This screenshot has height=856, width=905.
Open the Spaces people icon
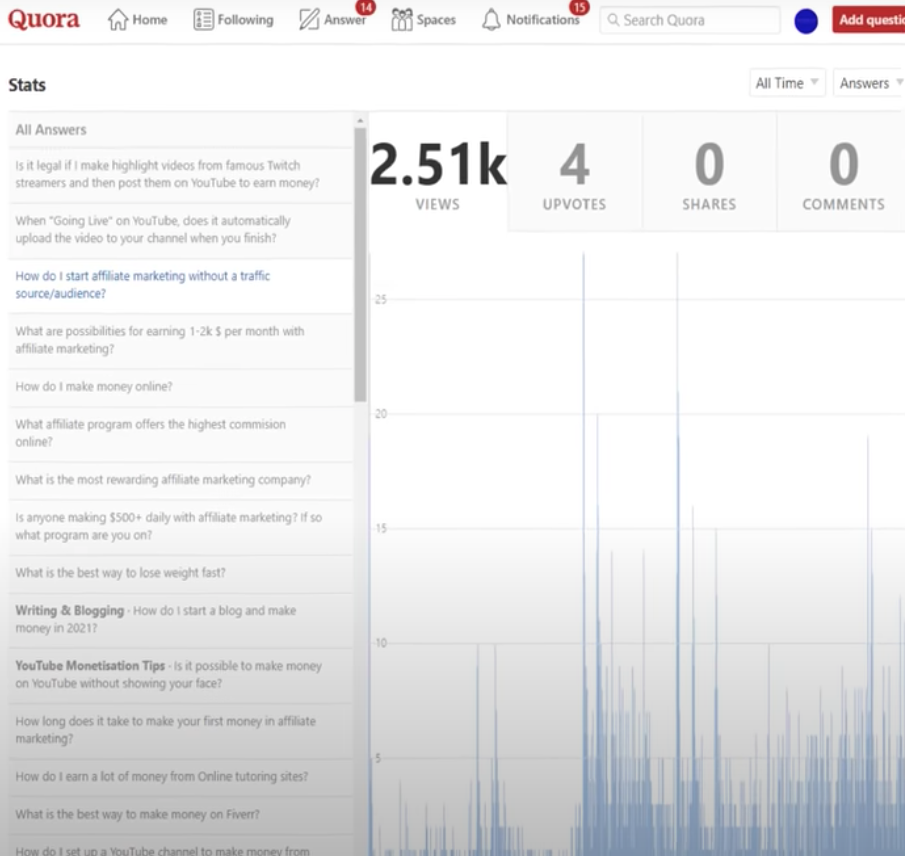pyautogui.click(x=402, y=20)
